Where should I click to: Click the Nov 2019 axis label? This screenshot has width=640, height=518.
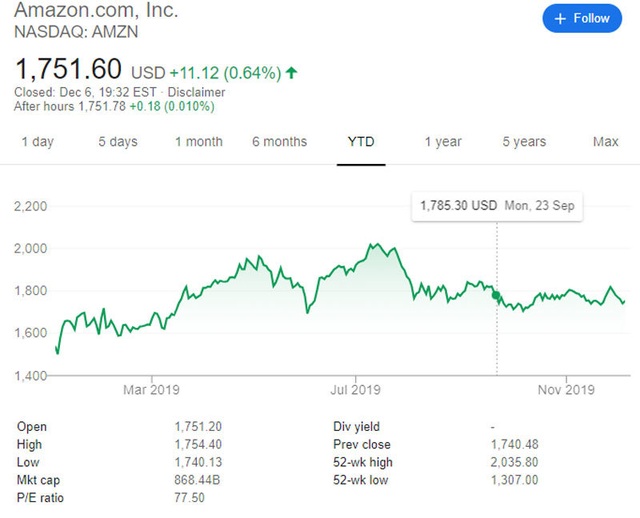pos(566,390)
